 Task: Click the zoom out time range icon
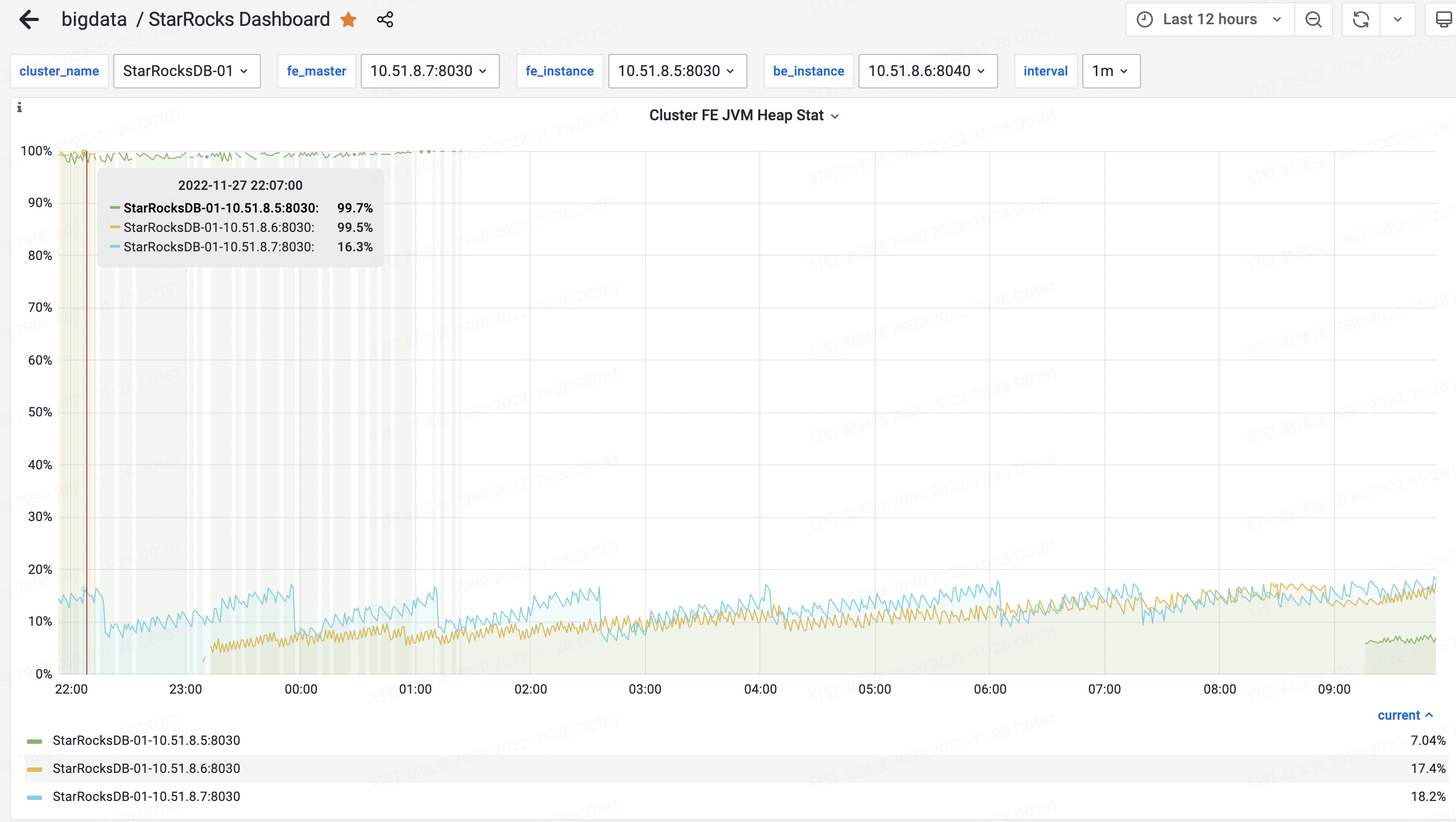[x=1313, y=20]
